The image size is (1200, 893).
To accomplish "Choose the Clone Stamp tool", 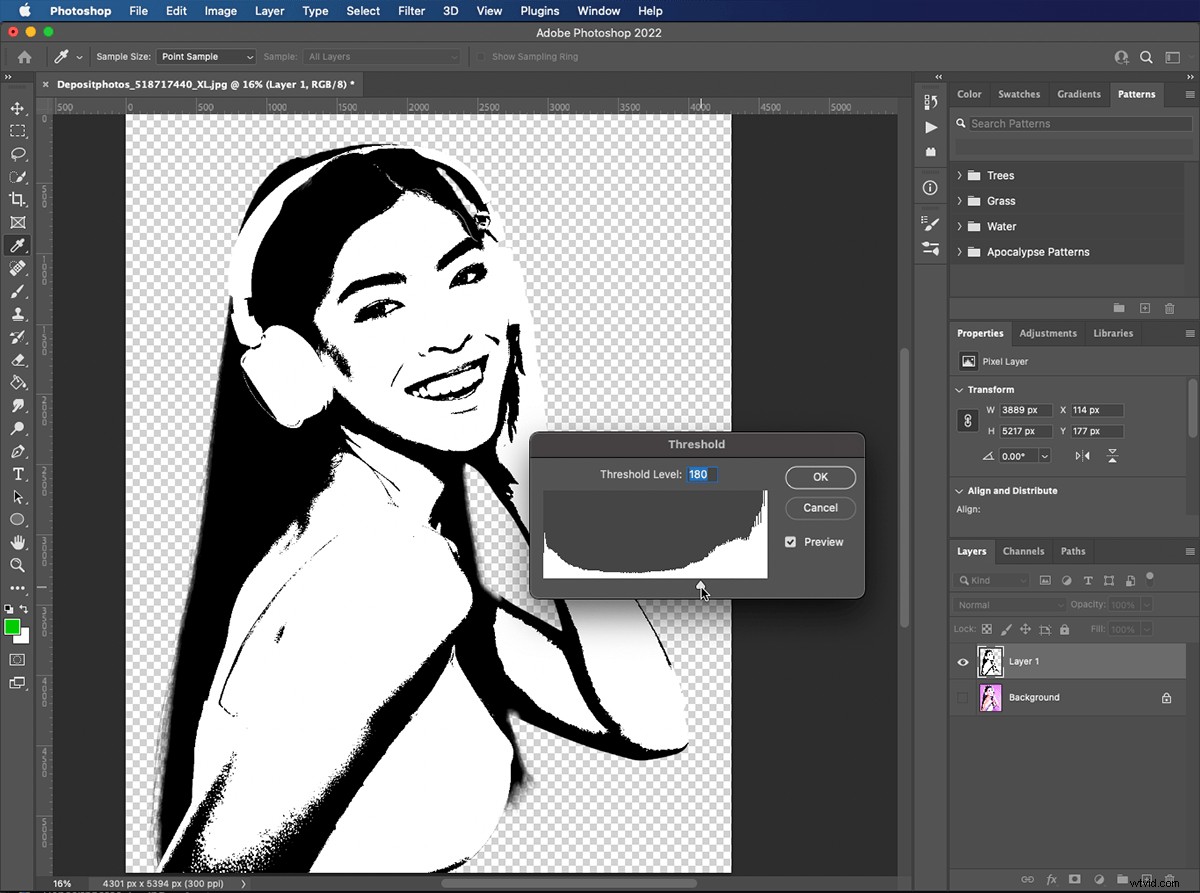I will click(17, 314).
